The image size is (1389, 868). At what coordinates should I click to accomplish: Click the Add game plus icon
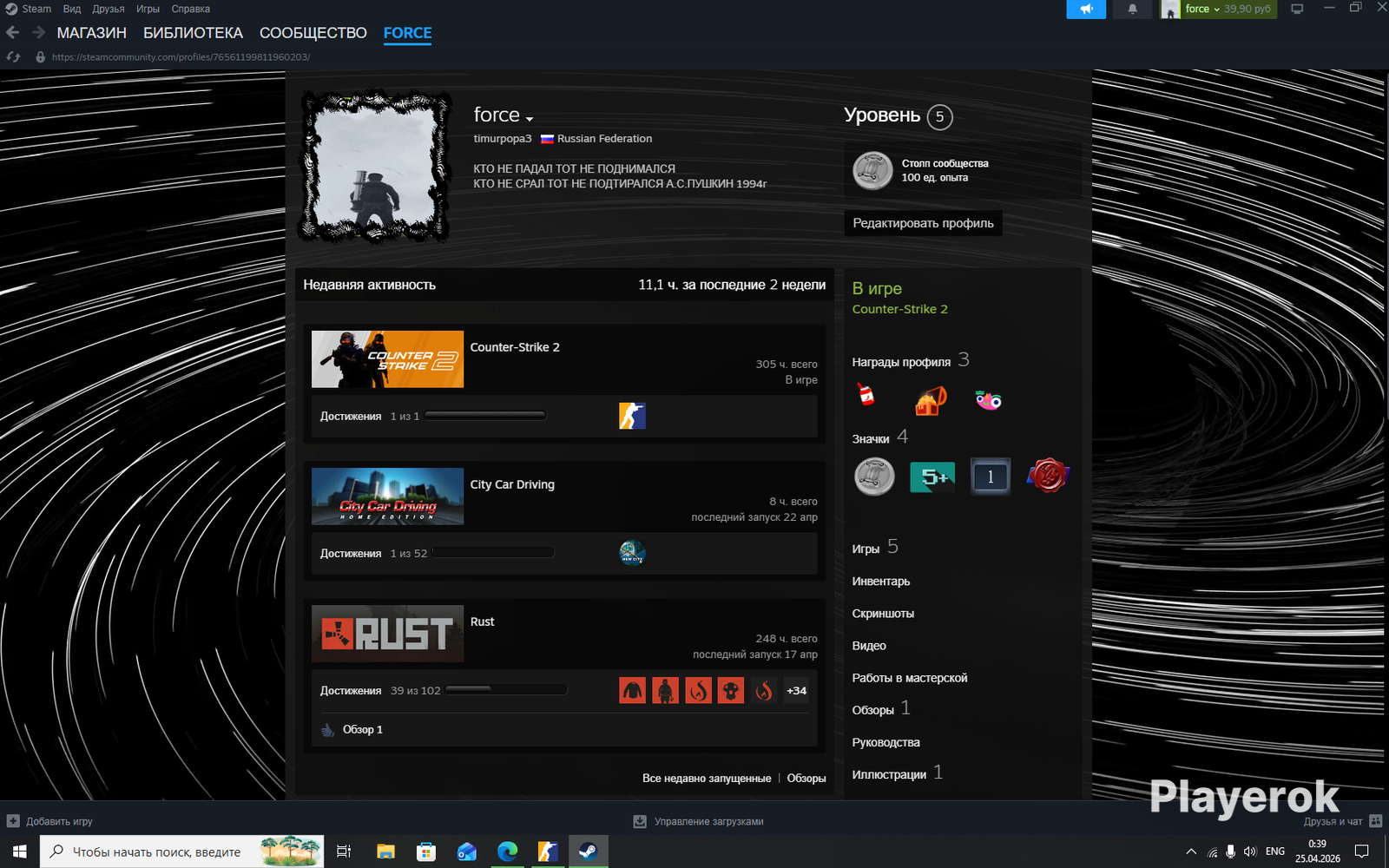[13, 821]
